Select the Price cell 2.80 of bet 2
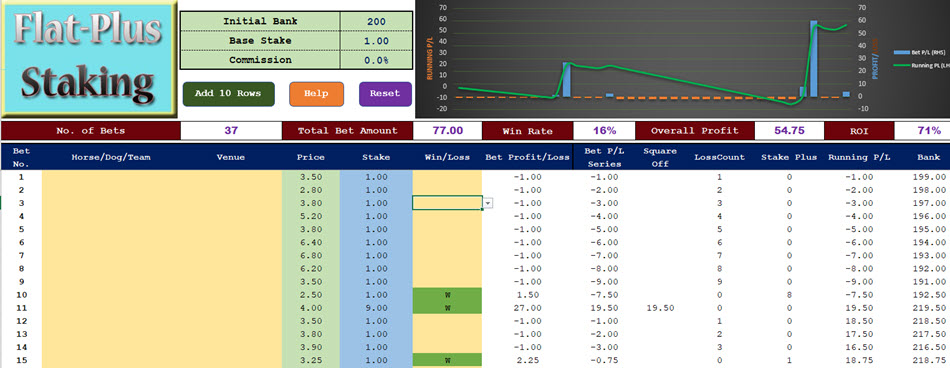 (311, 190)
